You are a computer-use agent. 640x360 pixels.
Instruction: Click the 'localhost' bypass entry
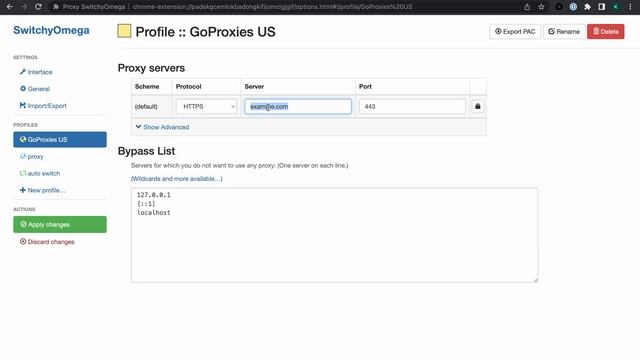(x=153, y=213)
